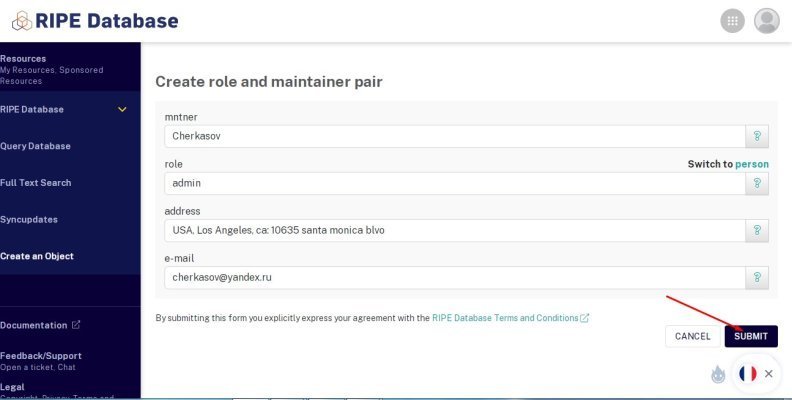Click the flame icon near the flag
Screen dimensions: 792x400
click(x=718, y=374)
